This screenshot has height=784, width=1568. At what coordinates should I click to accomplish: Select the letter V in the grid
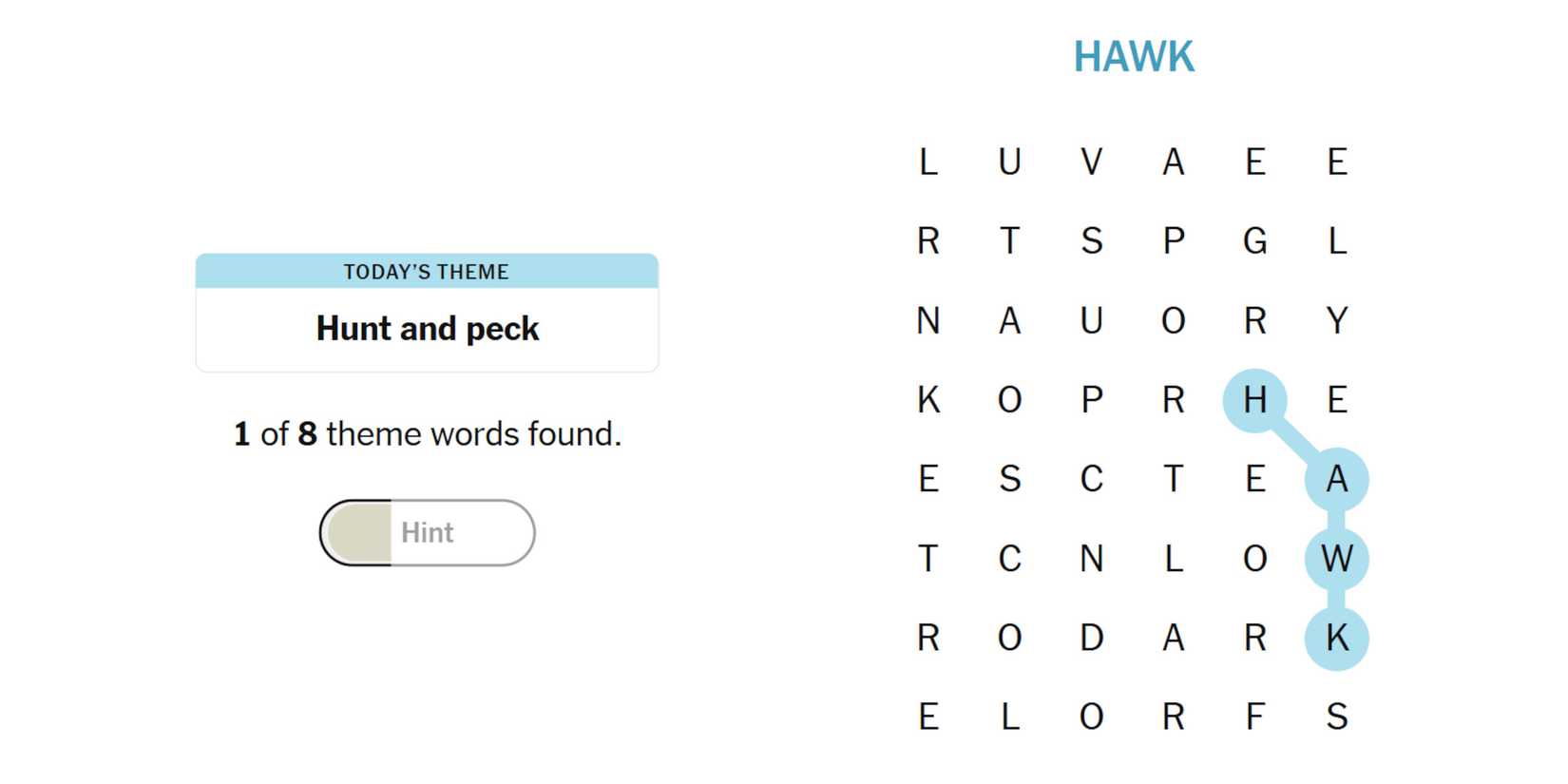coord(1091,162)
